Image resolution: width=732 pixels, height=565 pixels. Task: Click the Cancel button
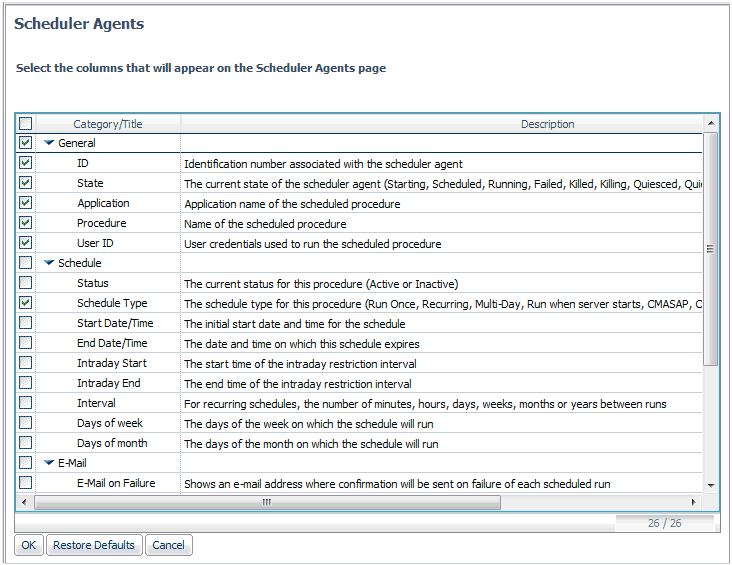[169, 545]
